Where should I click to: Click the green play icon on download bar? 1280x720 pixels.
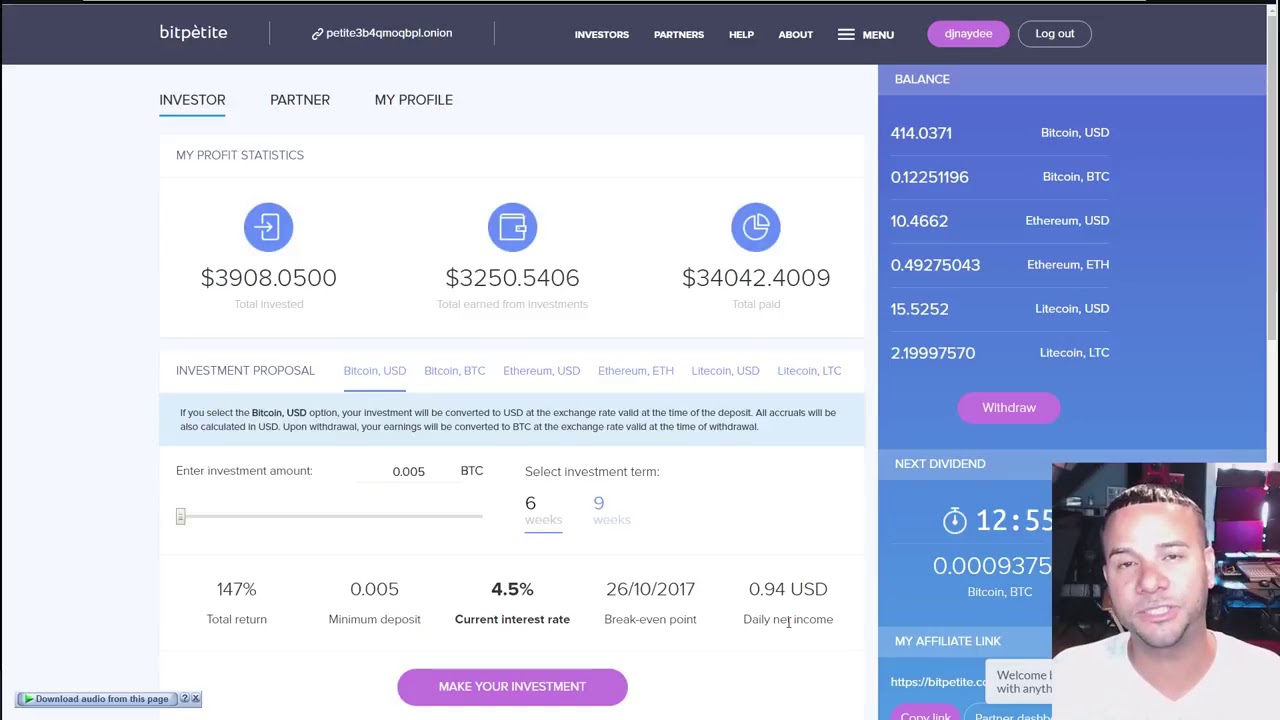point(27,699)
